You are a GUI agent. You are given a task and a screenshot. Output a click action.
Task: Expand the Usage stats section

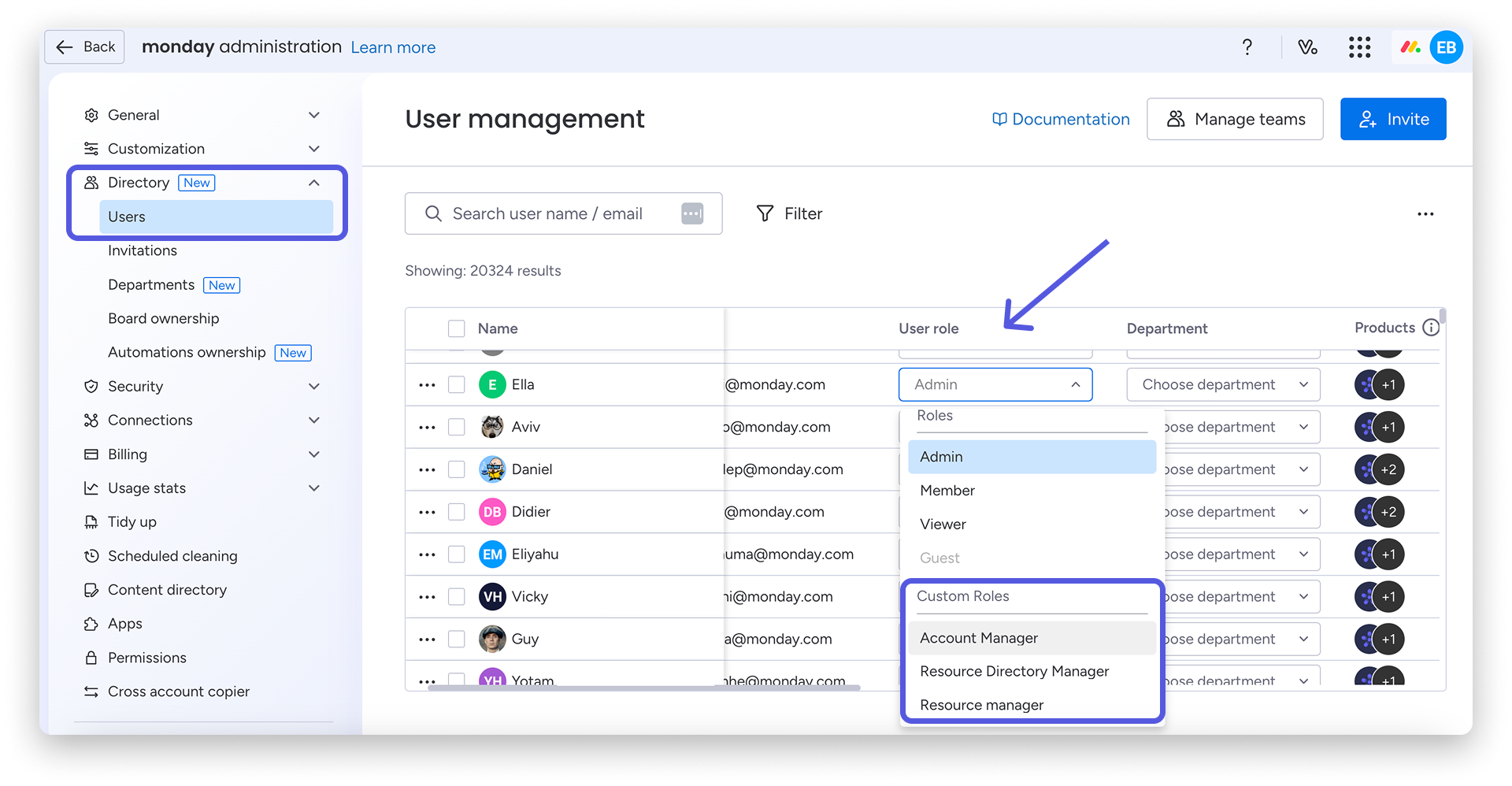click(x=314, y=488)
